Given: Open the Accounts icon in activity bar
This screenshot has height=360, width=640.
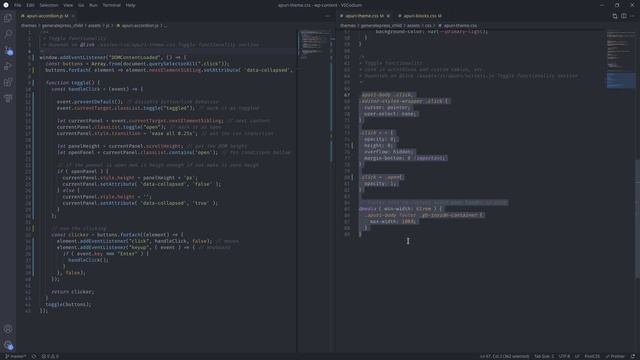Looking at the screenshot, I should [x=8, y=329].
